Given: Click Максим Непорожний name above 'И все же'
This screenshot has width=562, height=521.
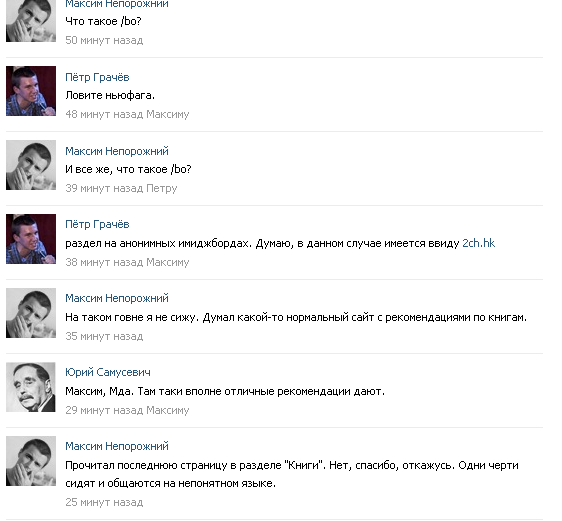Looking at the screenshot, I should tap(117, 151).
